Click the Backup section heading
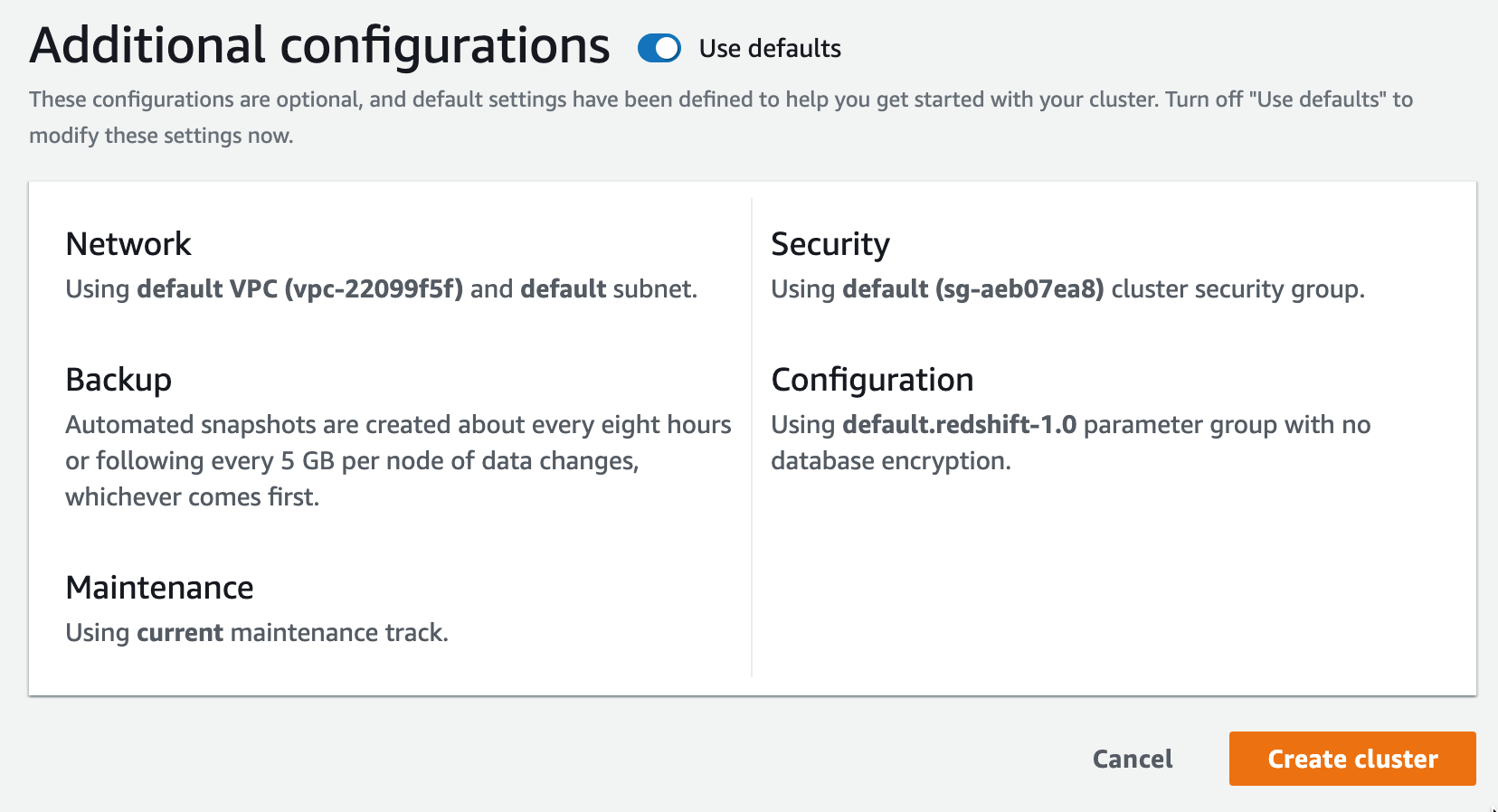The height and width of the screenshot is (812, 1498). point(119,380)
